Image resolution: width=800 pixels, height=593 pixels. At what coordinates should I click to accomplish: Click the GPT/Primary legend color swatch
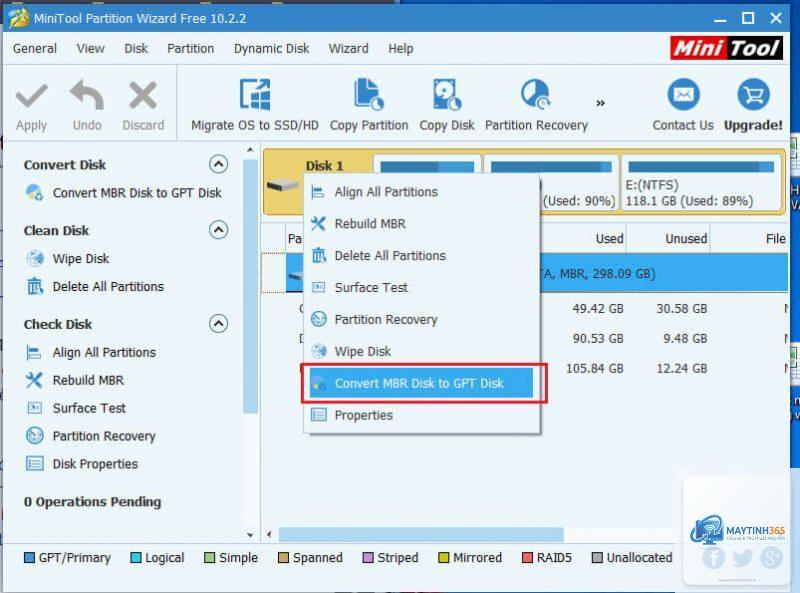(x=29, y=558)
